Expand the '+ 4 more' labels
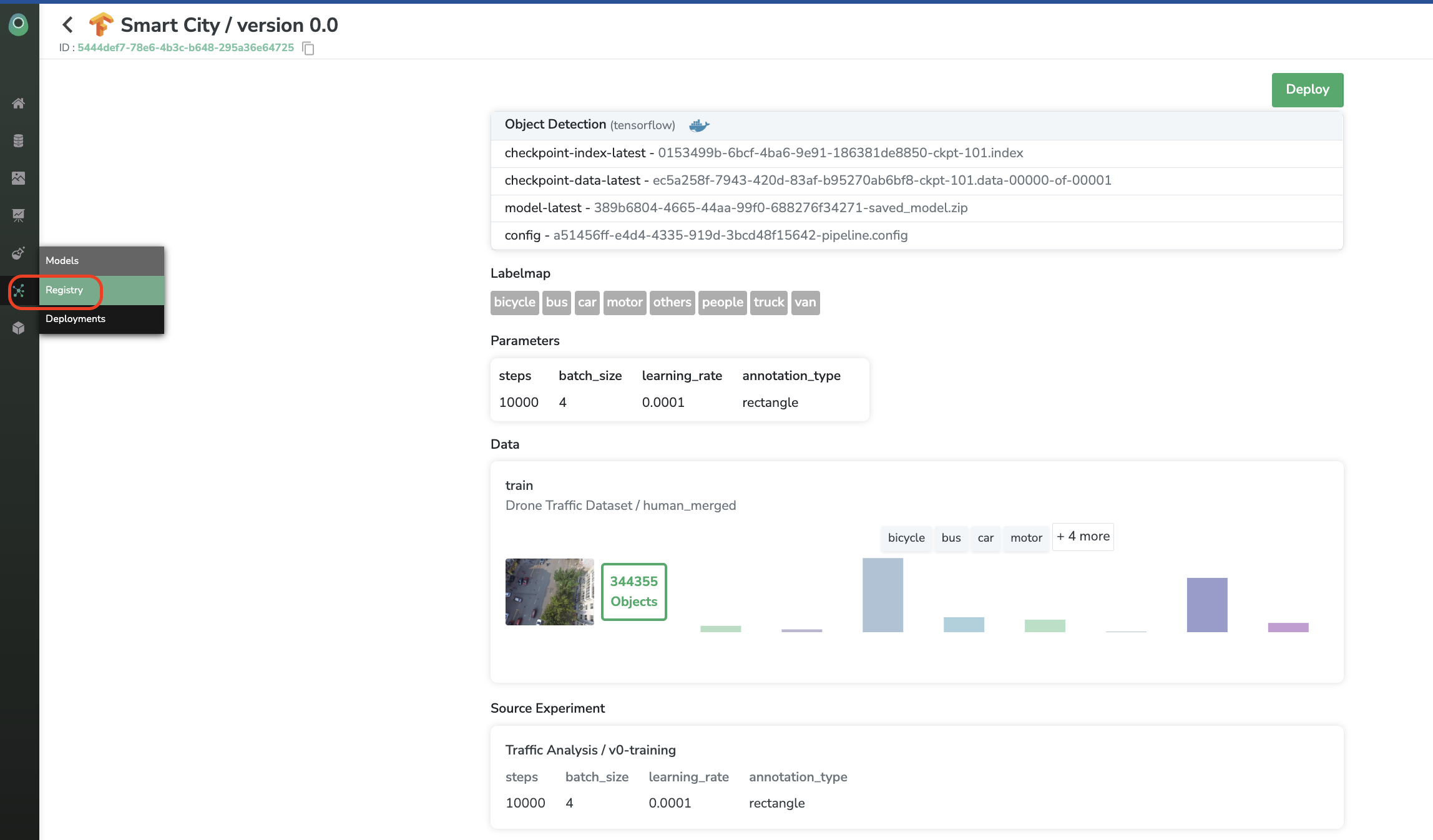This screenshot has width=1433, height=840. pyautogui.click(x=1083, y=537)
